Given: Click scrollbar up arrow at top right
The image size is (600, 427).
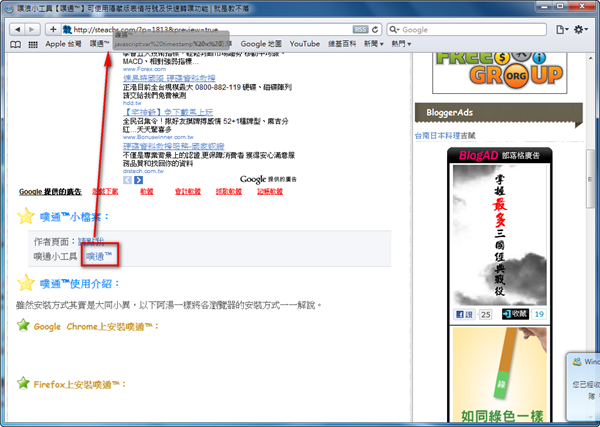Looking at the screenshot, I should pyautogui.click(x=590, y=58).
